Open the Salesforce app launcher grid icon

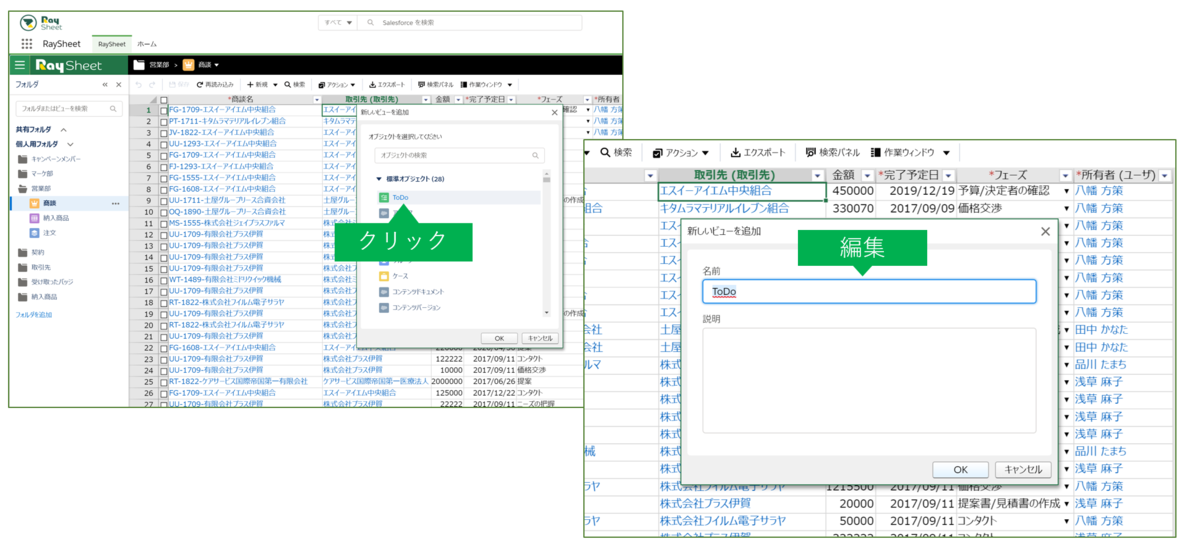point(26,44)
